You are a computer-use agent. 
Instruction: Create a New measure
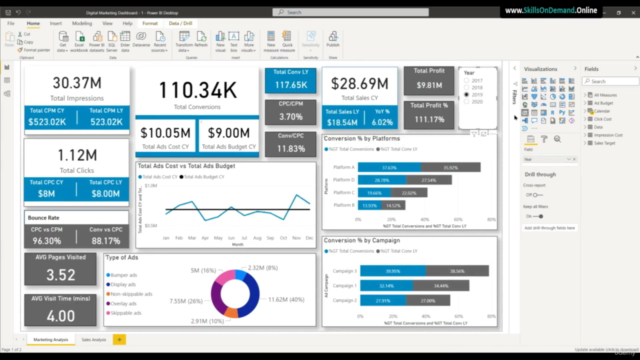click(x=271, y=41)
